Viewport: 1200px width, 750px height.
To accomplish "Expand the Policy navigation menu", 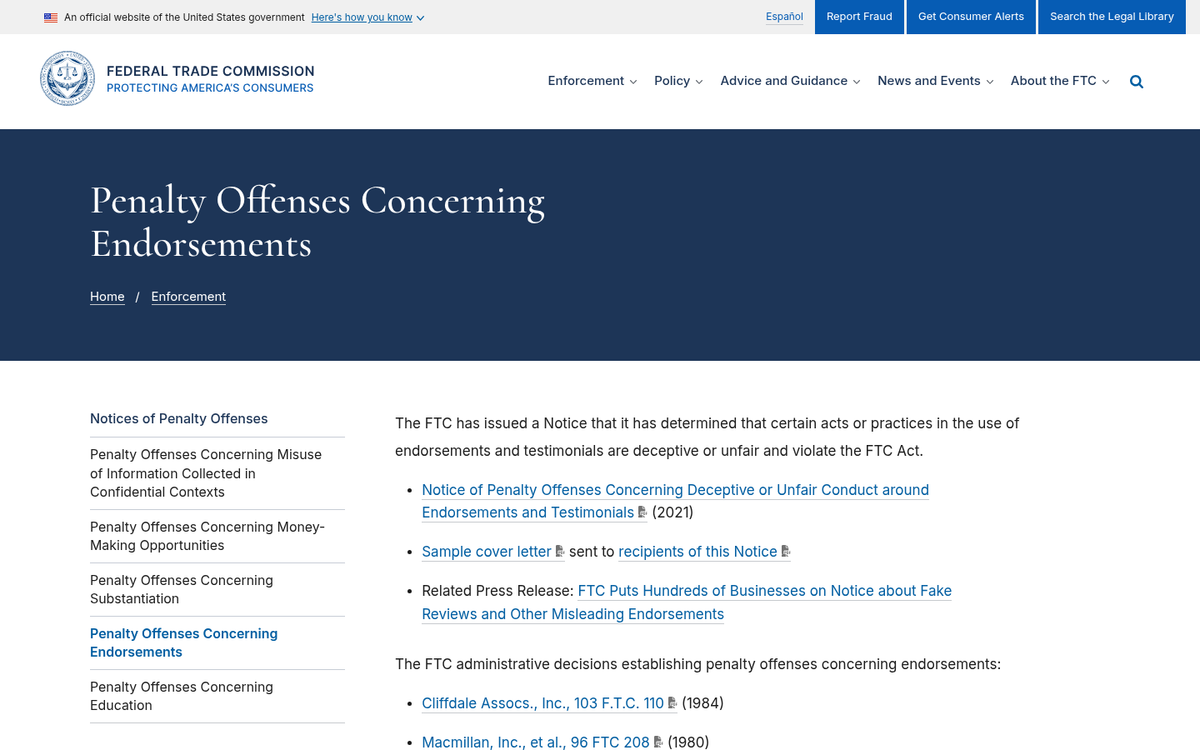I will point(678,81).
